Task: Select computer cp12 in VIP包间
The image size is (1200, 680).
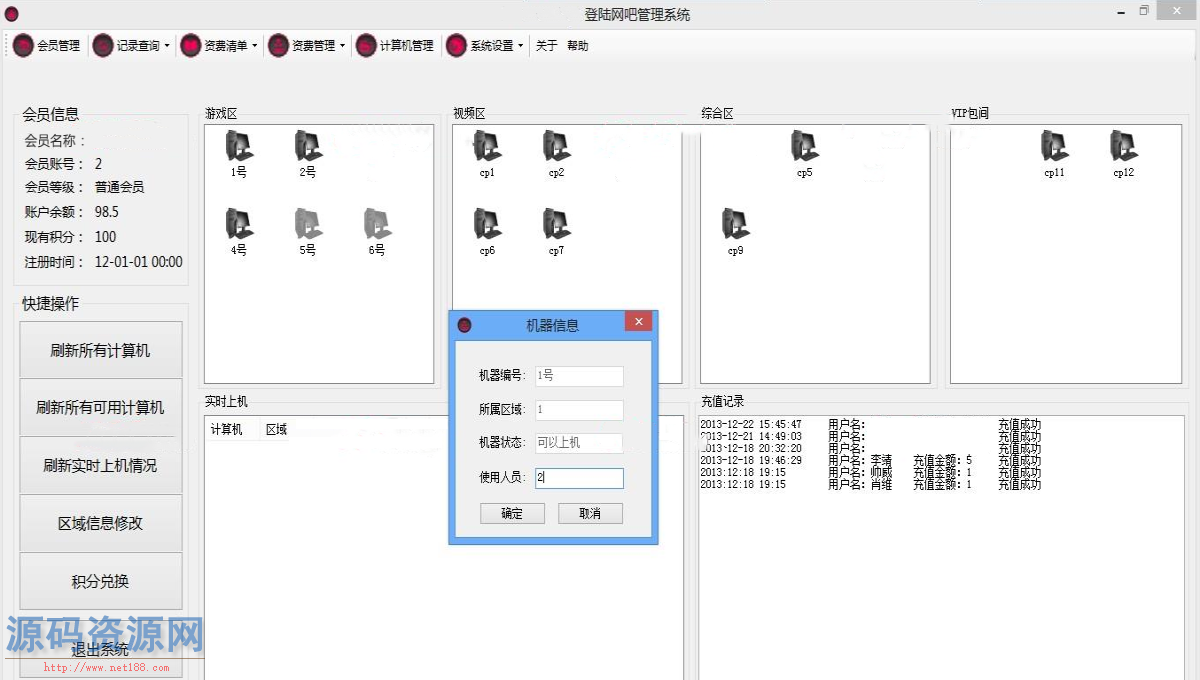Action: coord(1123,147)
